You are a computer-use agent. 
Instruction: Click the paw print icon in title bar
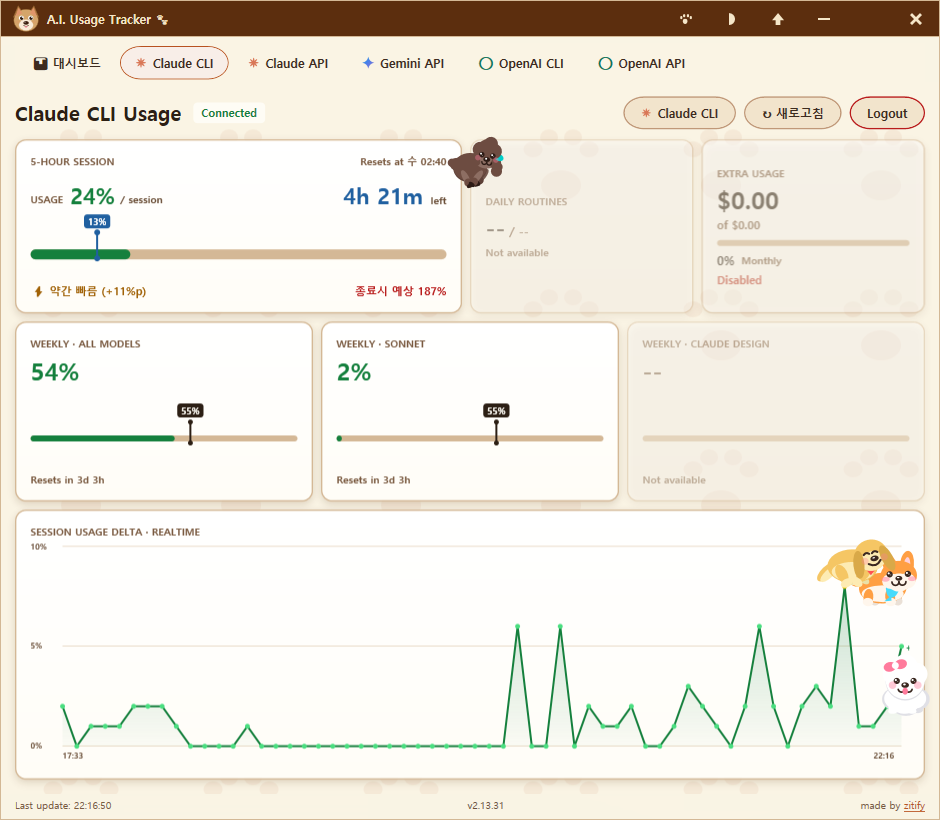pos(686,19)
